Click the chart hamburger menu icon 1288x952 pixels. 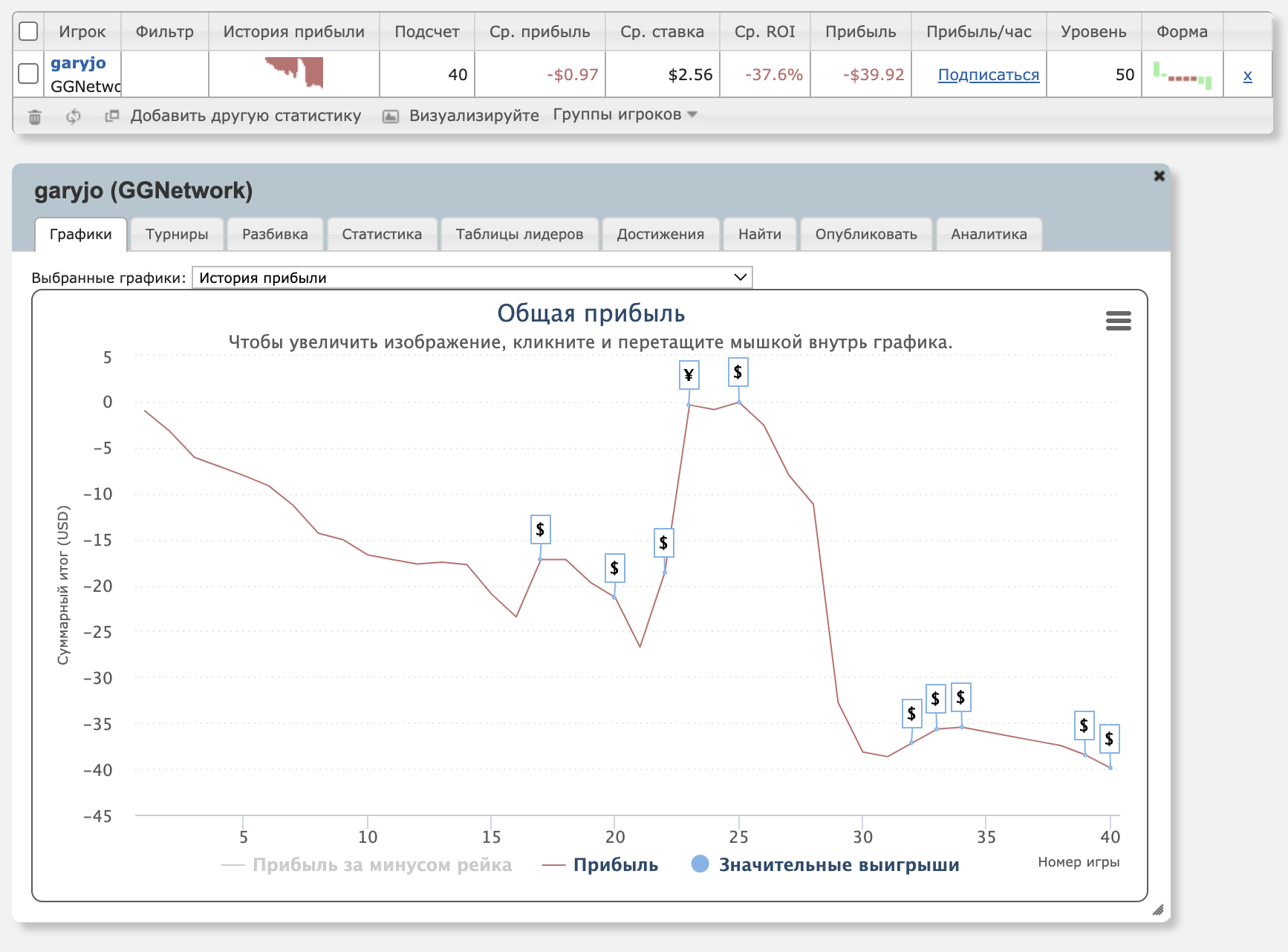1118,321
